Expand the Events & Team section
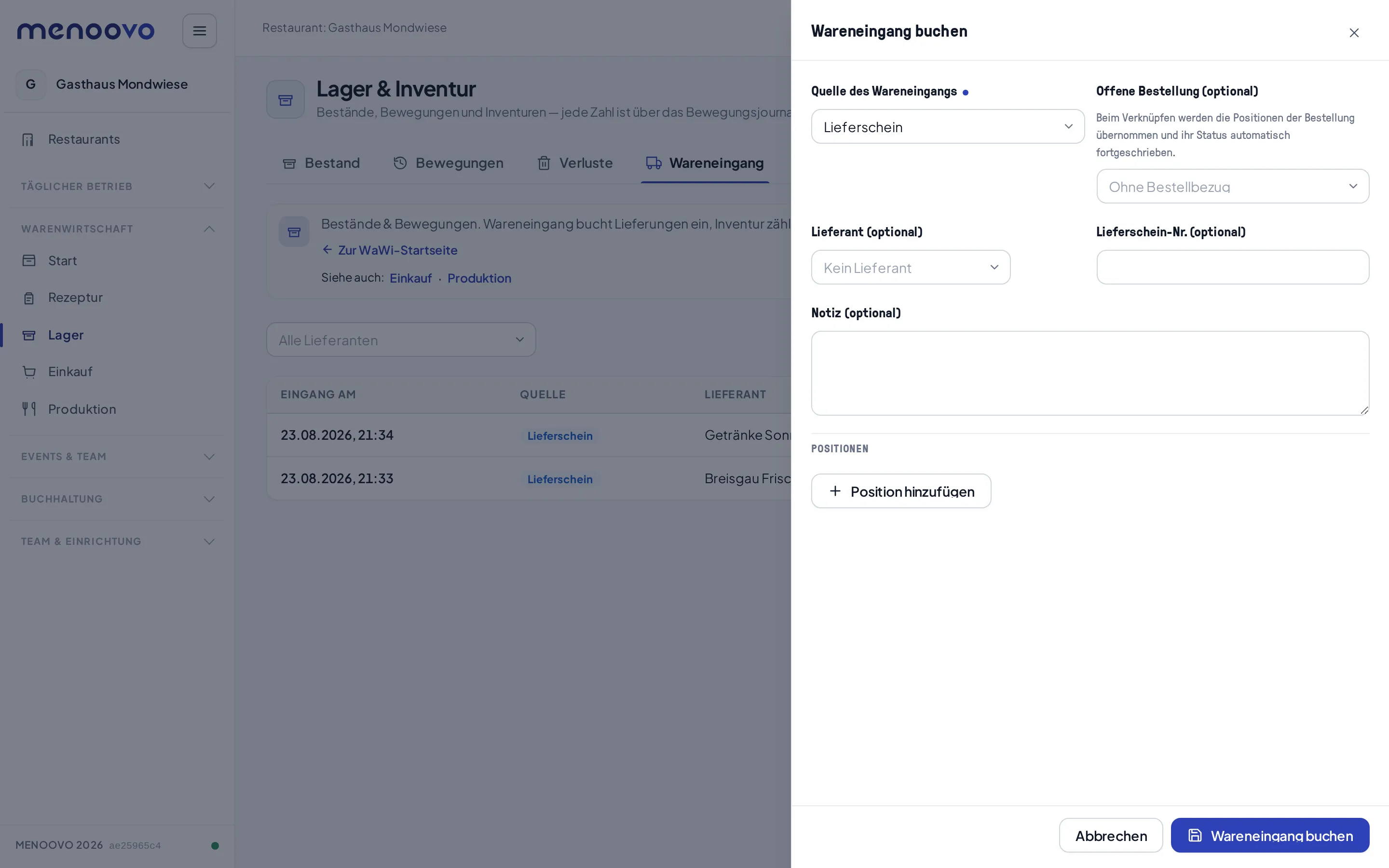This screenshot has width=1389, height=868. tap(117, 457)
